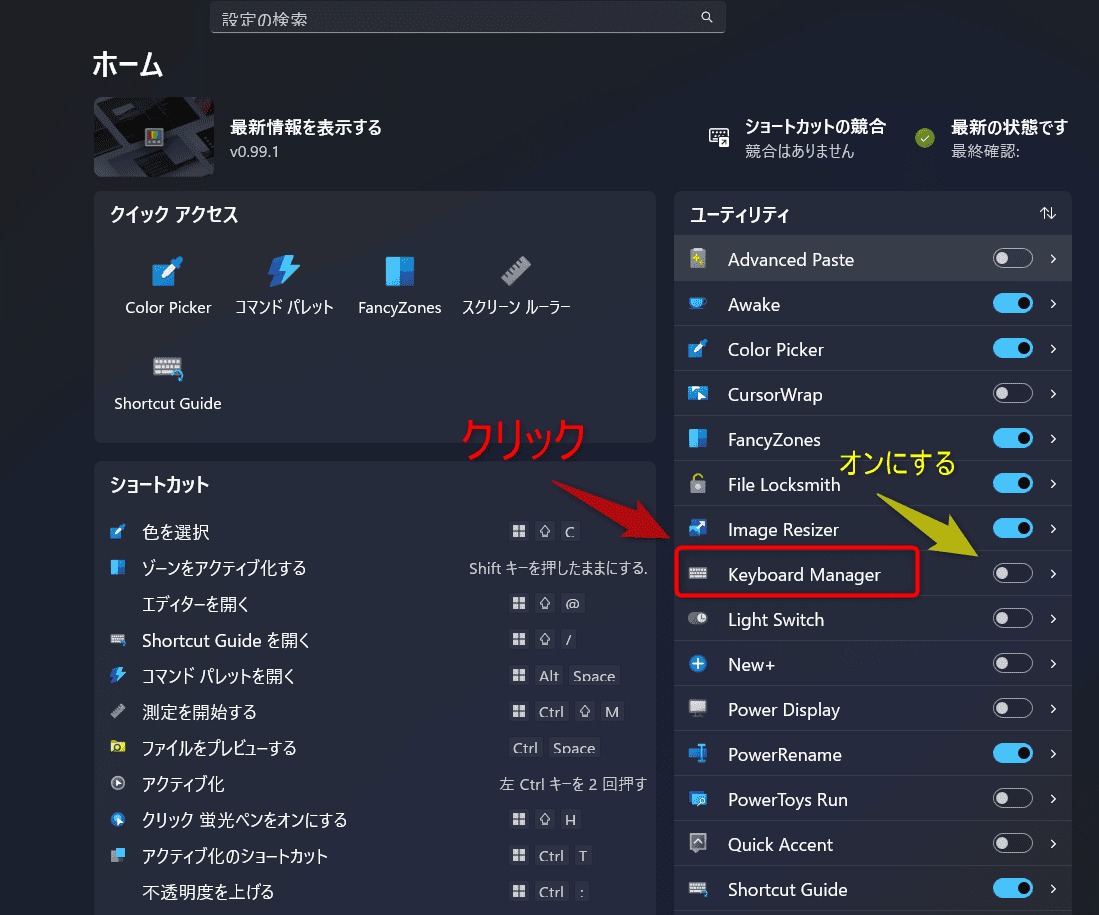Select the Shortcut Guide utility label
Screen dimensions: 1099x915
pos(787,889)
